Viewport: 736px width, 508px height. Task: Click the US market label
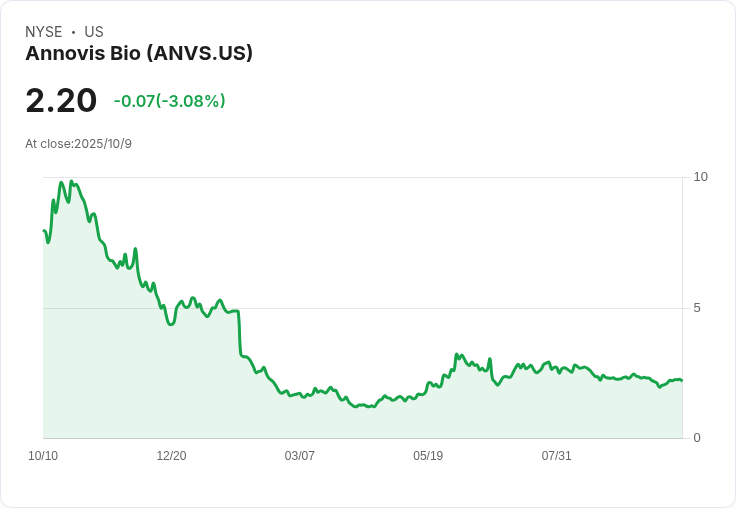pos(94,32)
